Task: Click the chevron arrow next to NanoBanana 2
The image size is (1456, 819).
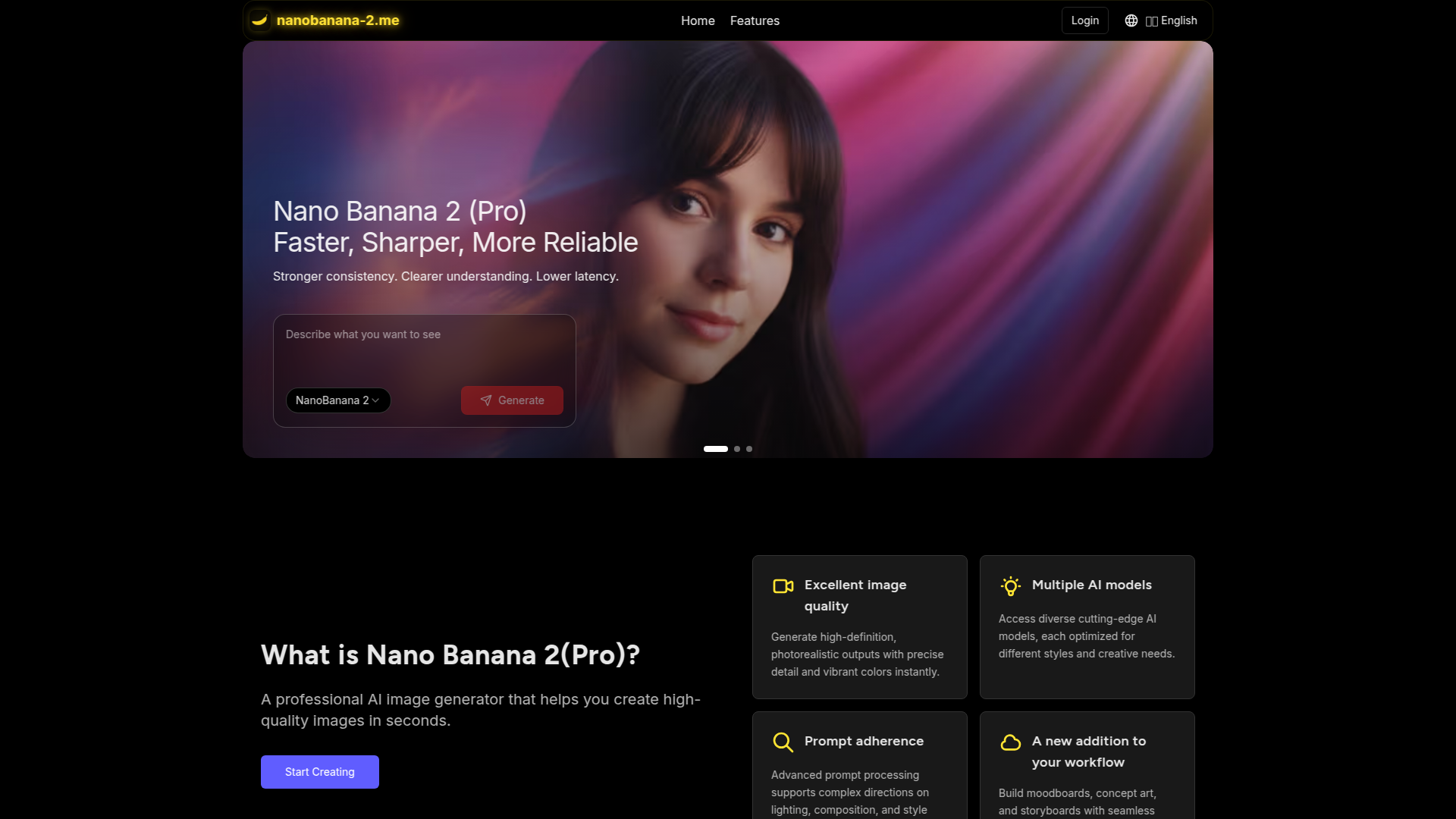Action: point(375,400)
